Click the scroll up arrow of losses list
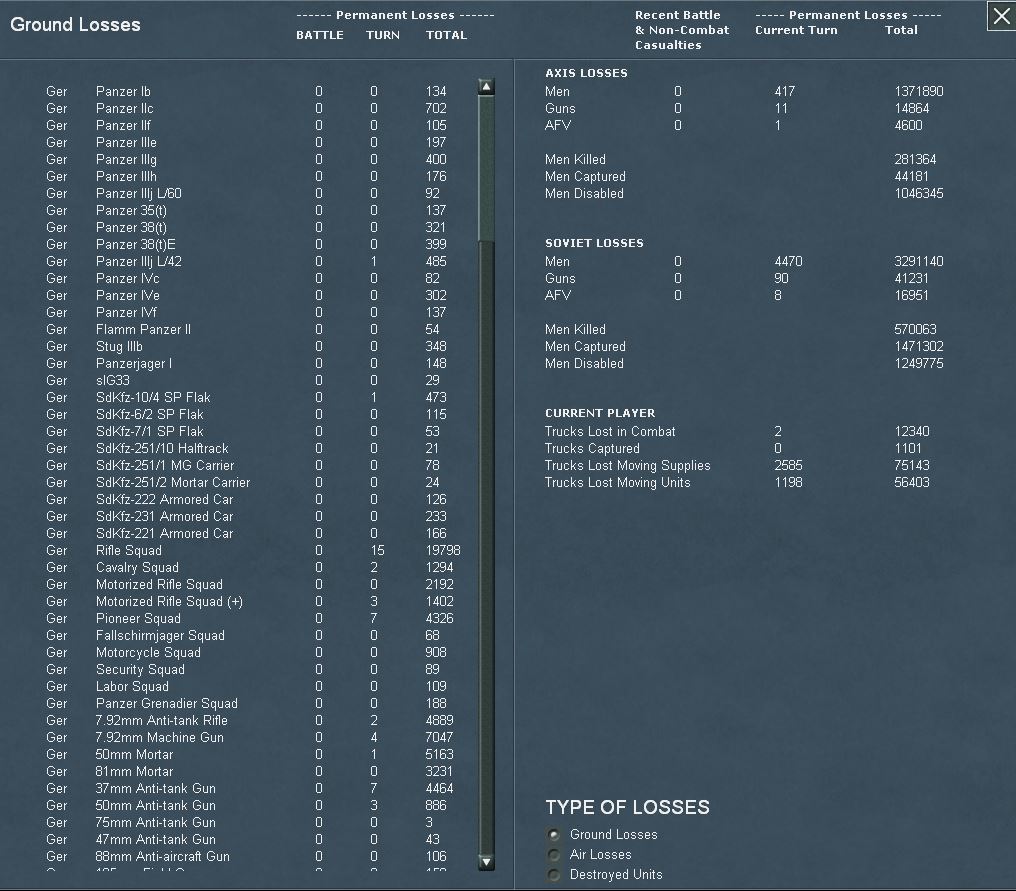The width and height of the screenshot is (1016, 891). coord(486,86)
